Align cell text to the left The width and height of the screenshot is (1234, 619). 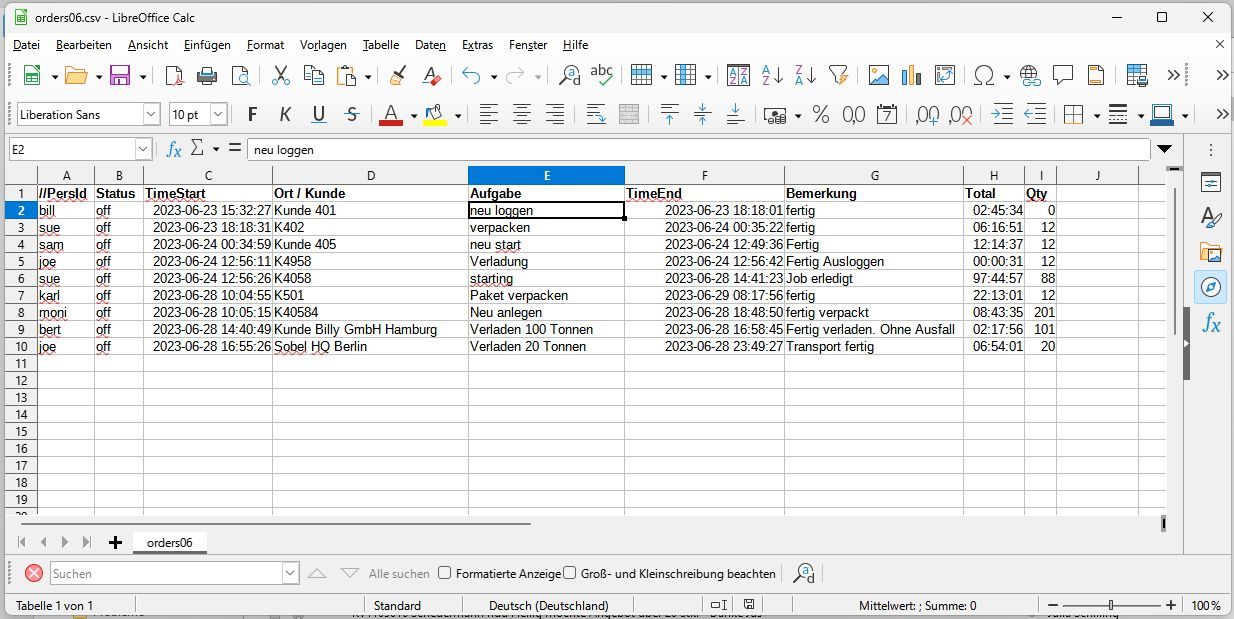[x=488, y=115]
